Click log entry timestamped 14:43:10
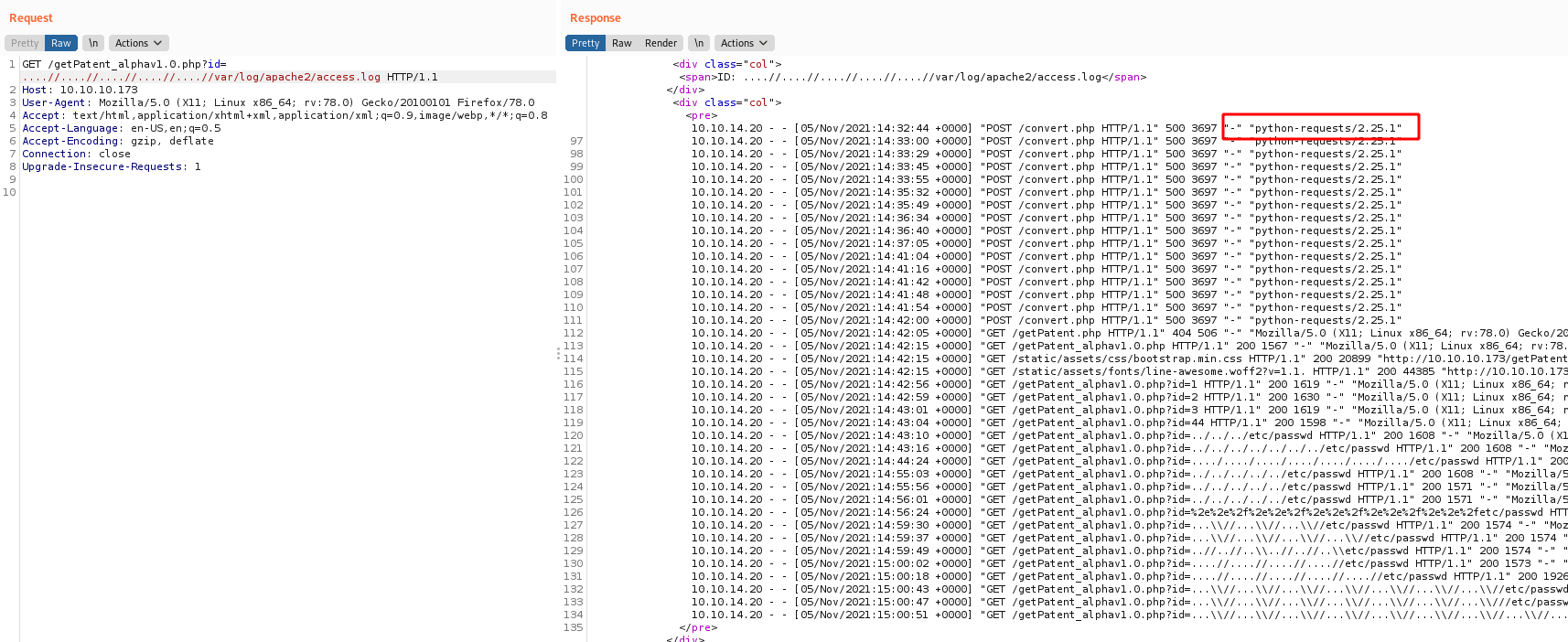The width and height of the screenshot is (1568, 642). 1130,435
